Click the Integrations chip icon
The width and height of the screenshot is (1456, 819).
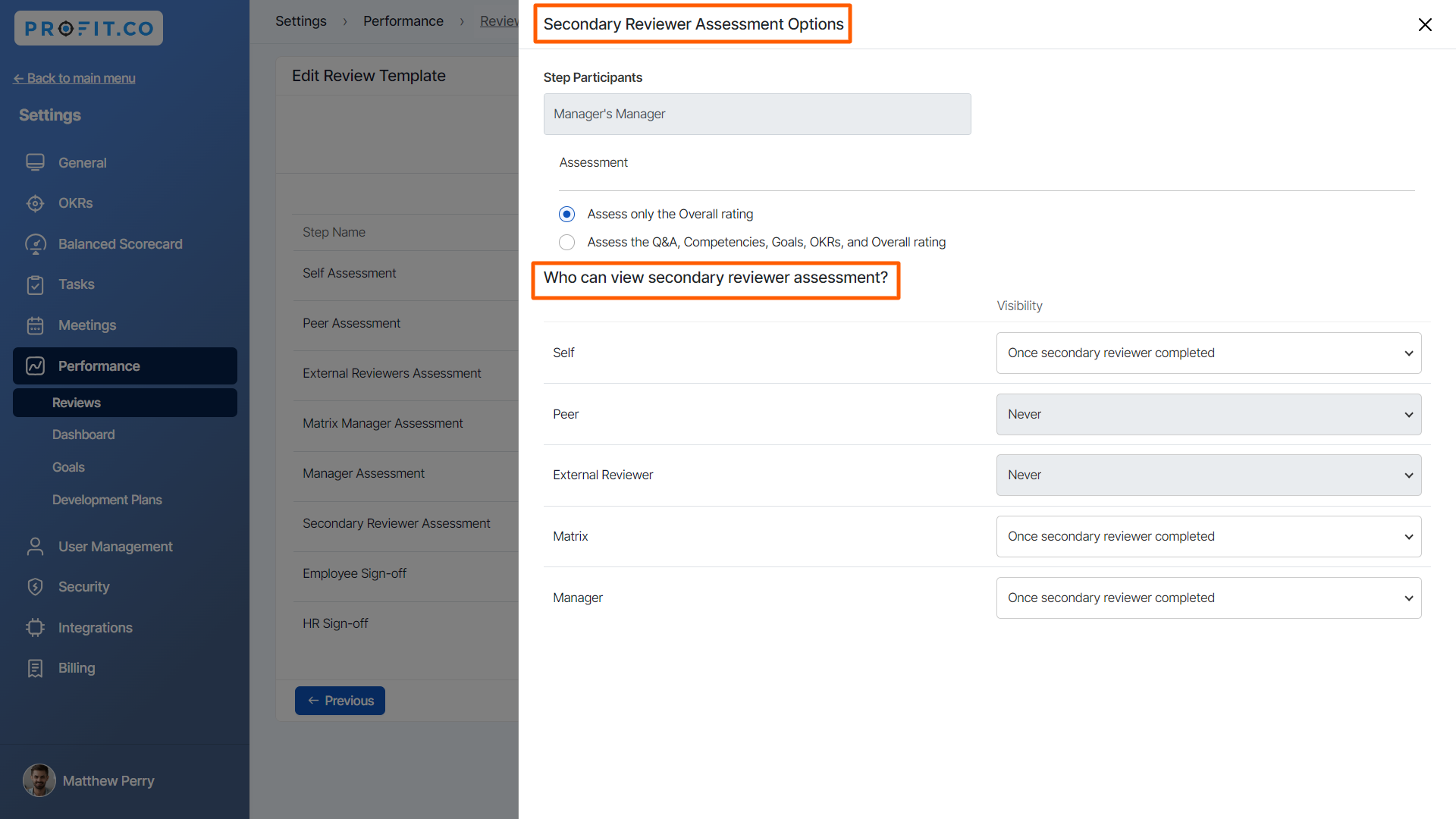(35, 628)
